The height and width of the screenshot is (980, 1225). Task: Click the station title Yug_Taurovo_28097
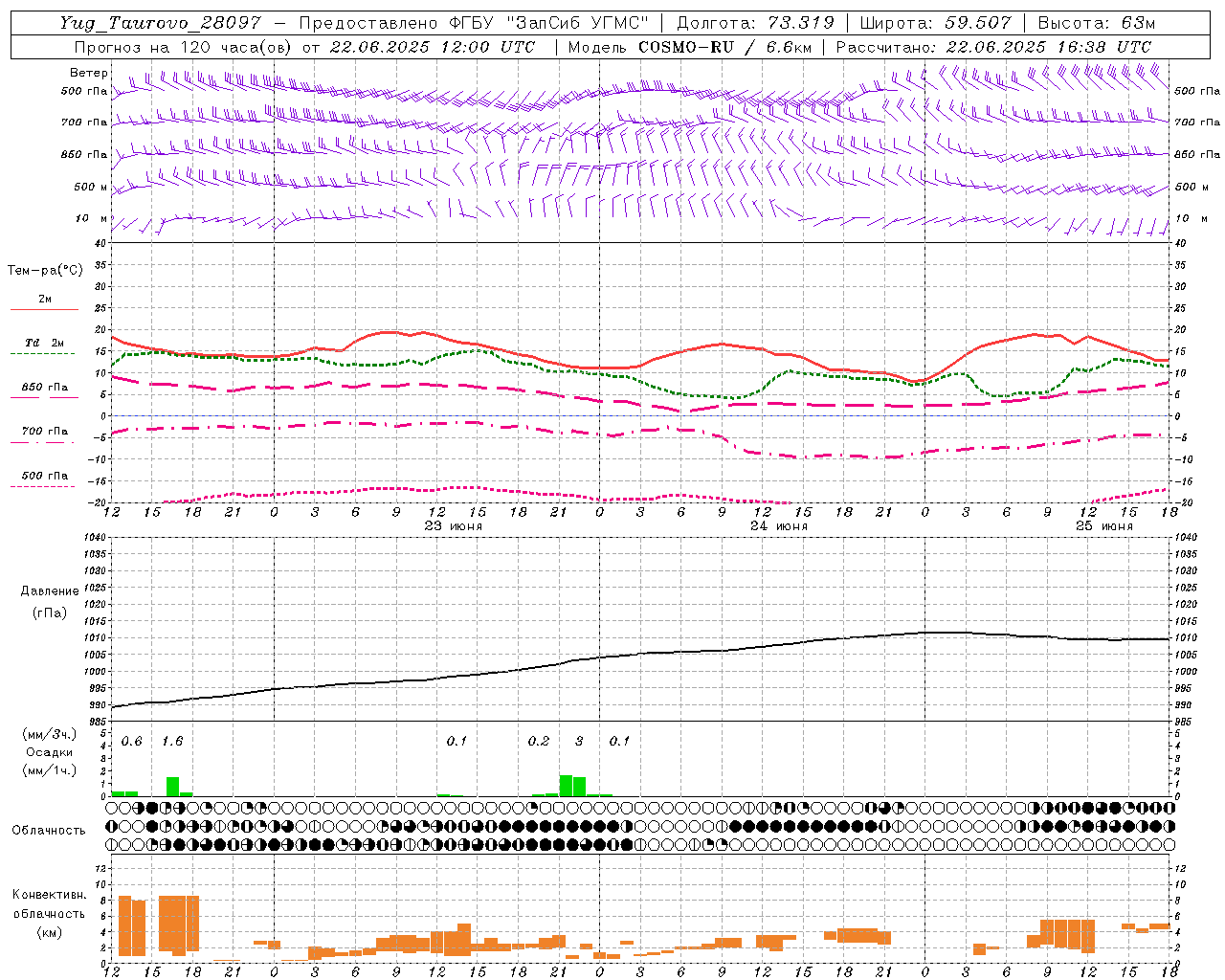click(x=160, y=23)
